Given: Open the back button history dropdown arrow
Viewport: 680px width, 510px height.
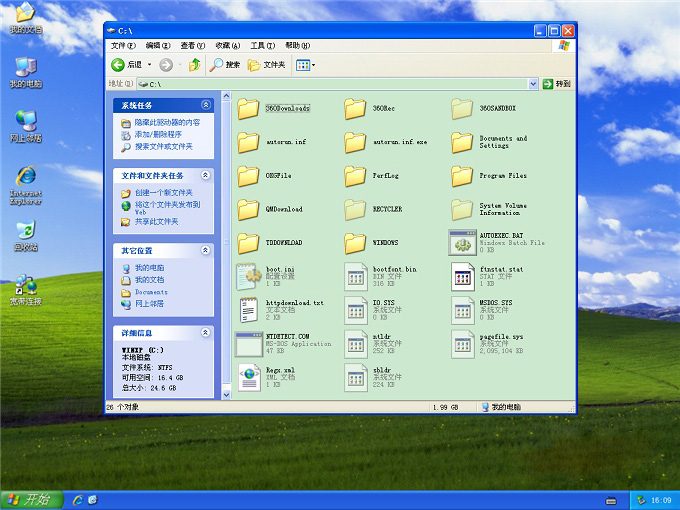Looking at the screenshot, I should coord(150,65).
